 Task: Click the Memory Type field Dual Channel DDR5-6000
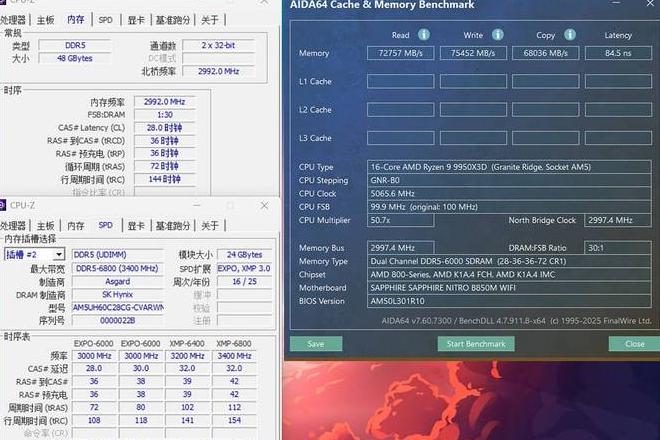coord(509,261)
